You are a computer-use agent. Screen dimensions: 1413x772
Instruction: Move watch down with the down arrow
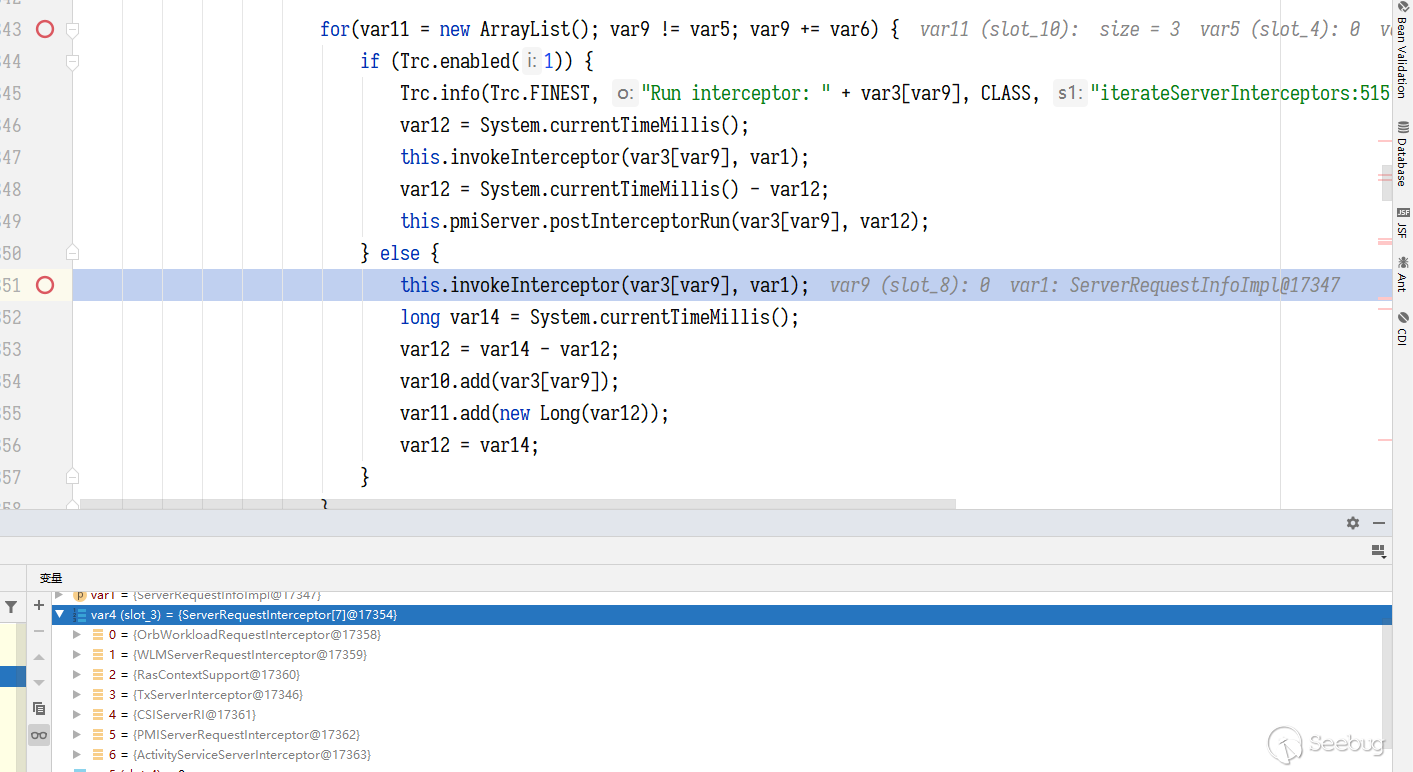[39, 682]
